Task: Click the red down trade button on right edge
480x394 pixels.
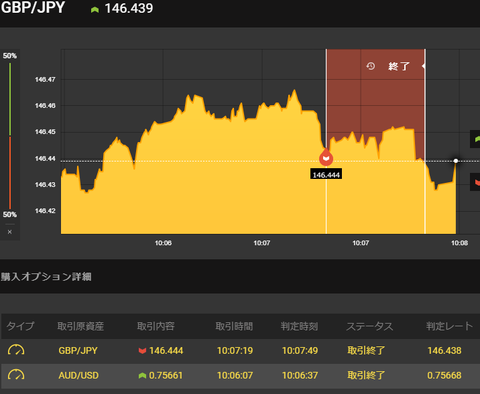Action: (x=475, y=182)
